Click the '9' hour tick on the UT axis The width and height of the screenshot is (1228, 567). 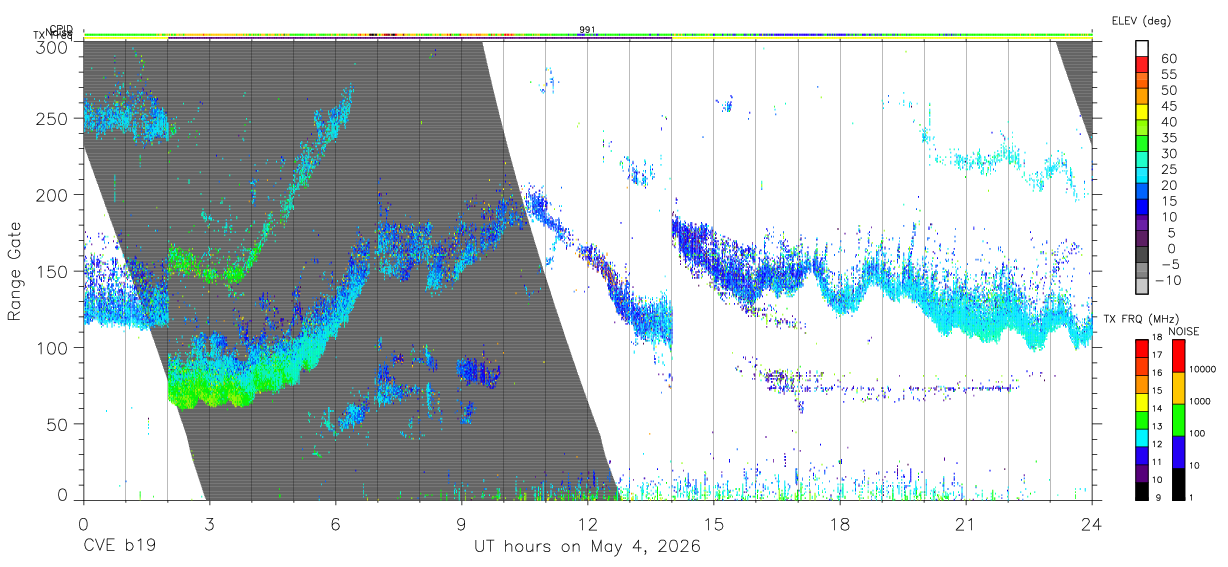(x=461, y=525)
